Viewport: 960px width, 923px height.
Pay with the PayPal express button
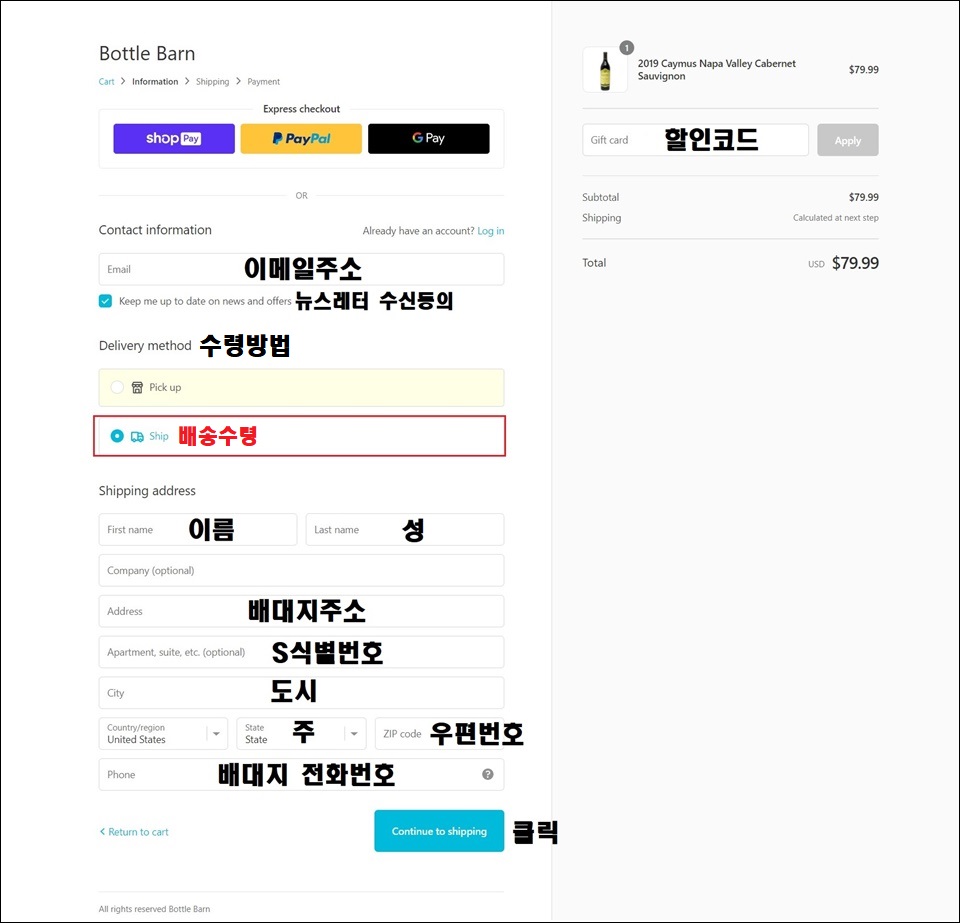tap(301, 138)
